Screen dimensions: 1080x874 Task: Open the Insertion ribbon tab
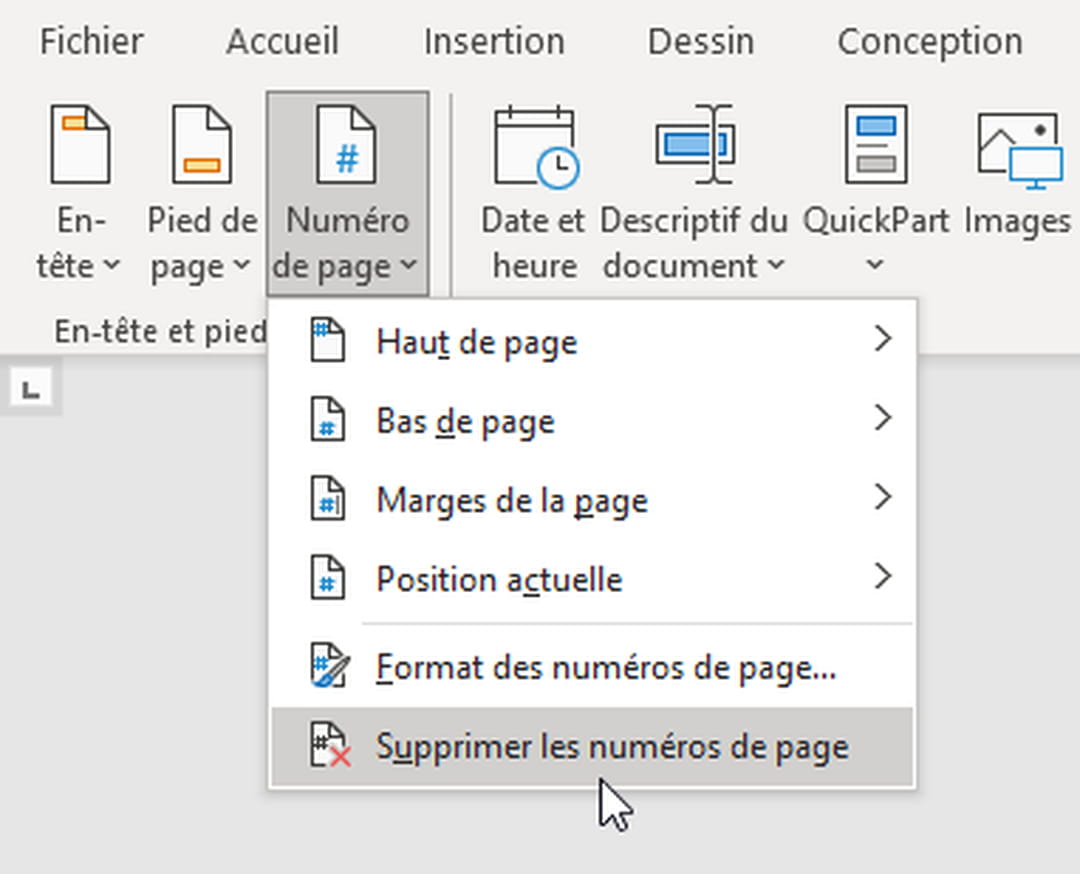[x=495, y=41]
